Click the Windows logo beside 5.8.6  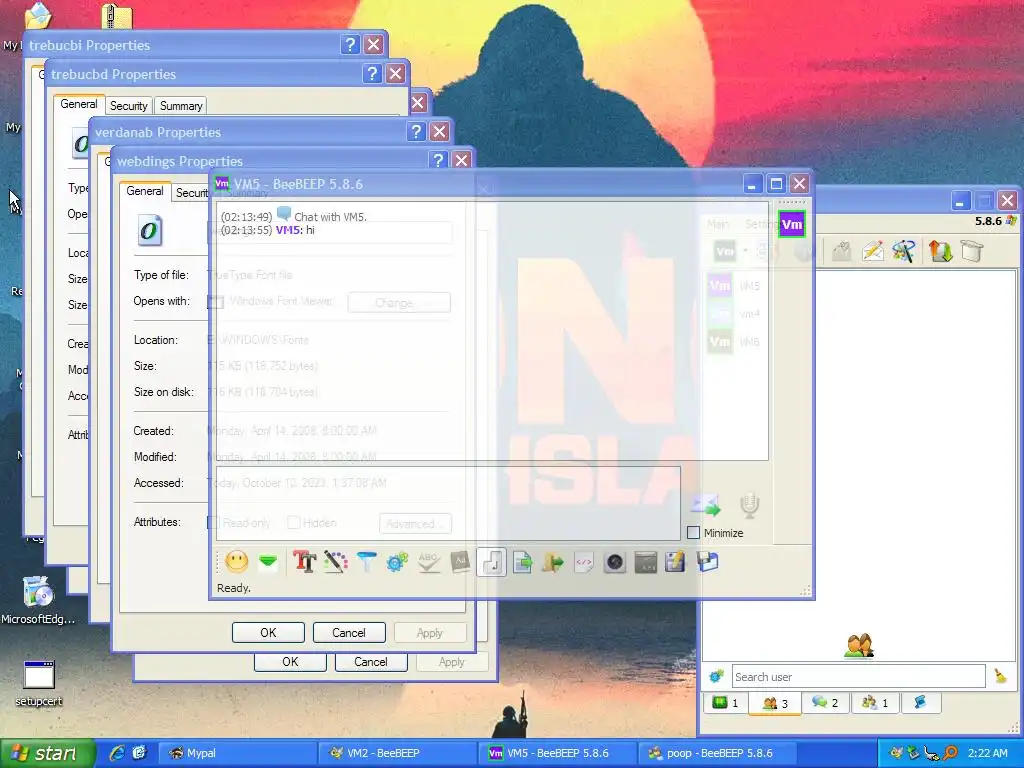coord(1011,221)
